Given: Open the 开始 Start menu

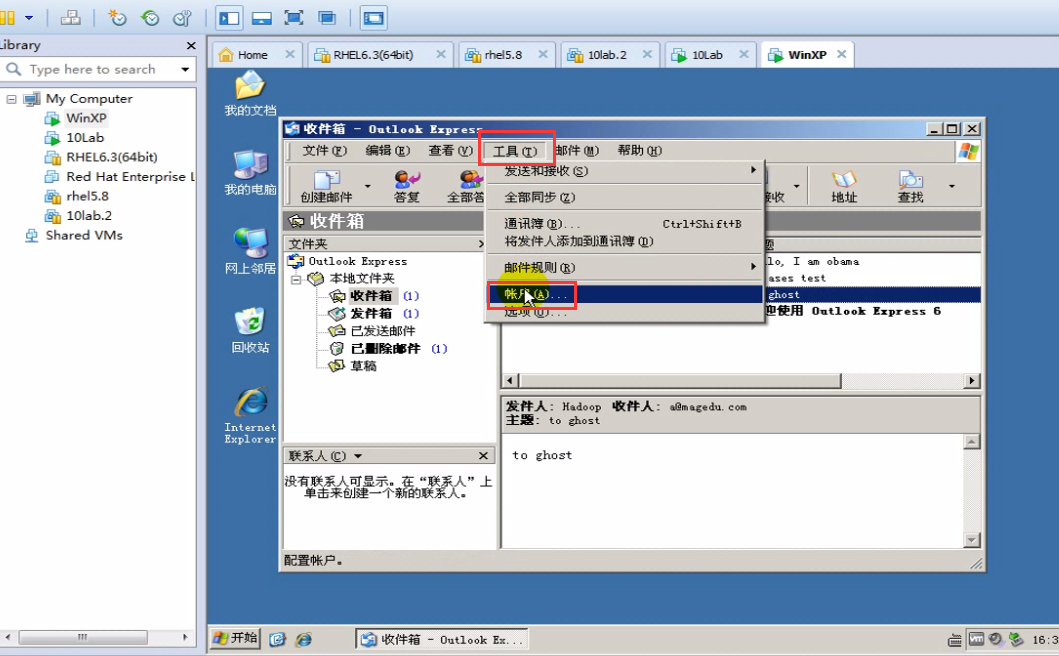Looking at the screenshot, I should (235, 638).
